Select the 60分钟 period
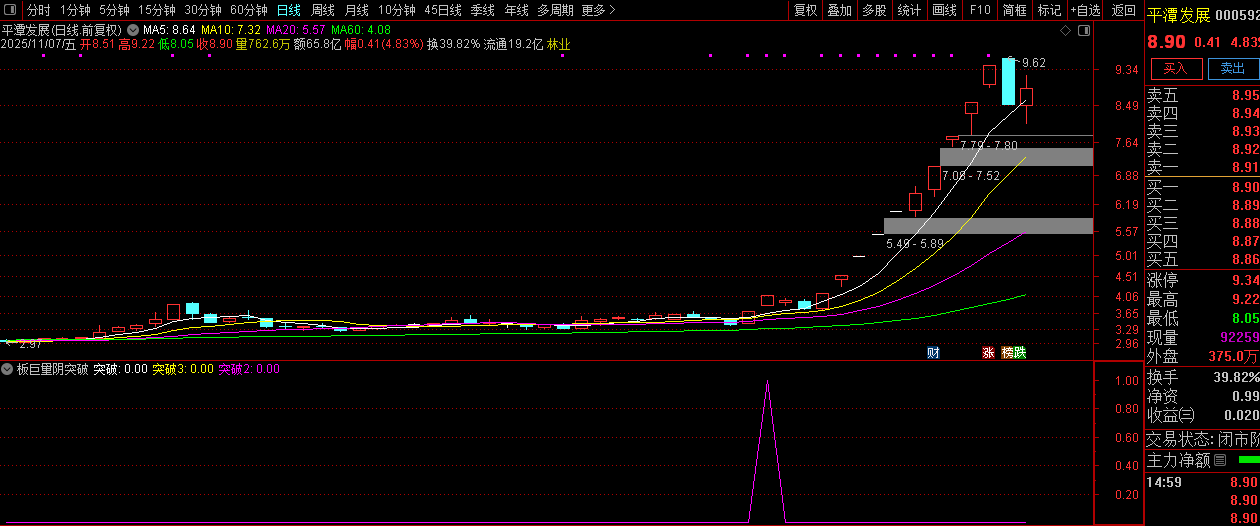 [x=248, y=10]
